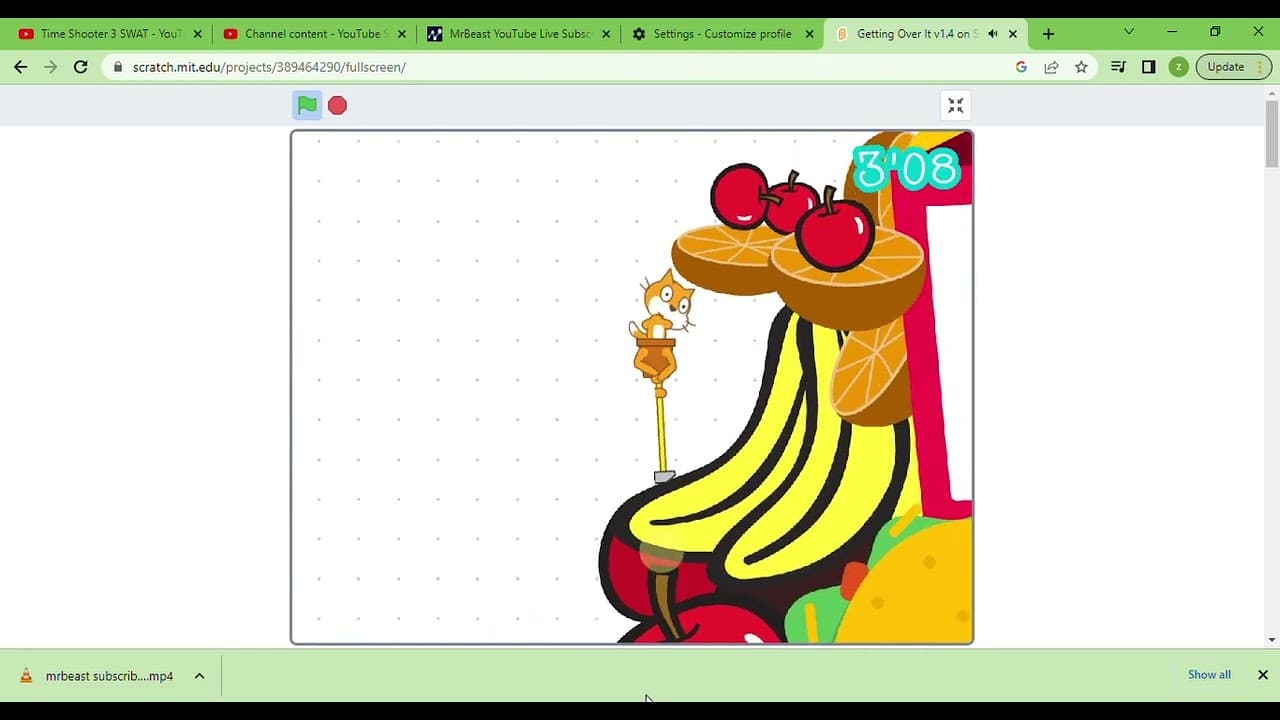Click the scrollbar up arrow
Viewport: 1280px width, 720px height.
[x=1272, y=93]
